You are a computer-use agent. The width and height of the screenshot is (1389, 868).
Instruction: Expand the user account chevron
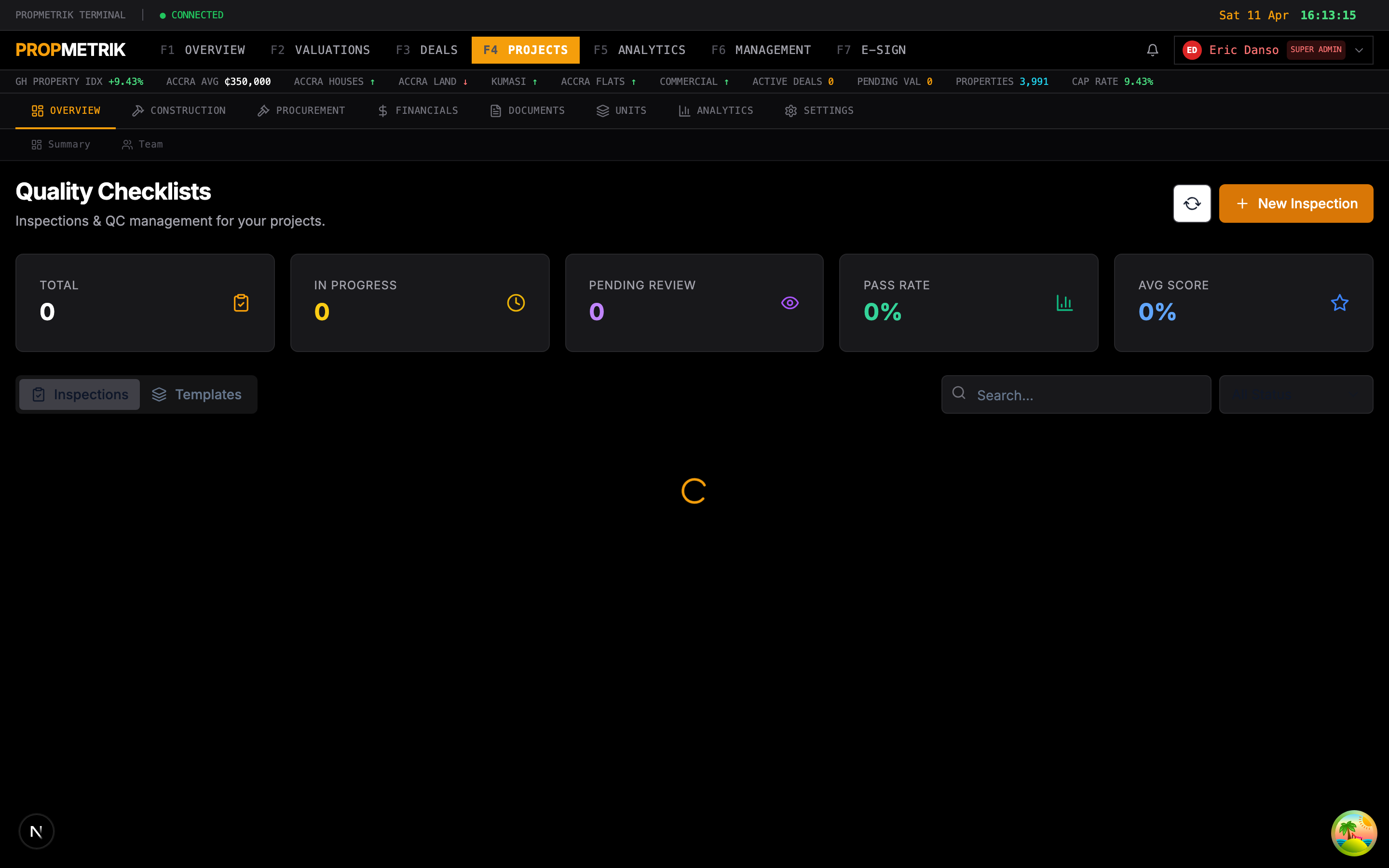(1359, 50)
